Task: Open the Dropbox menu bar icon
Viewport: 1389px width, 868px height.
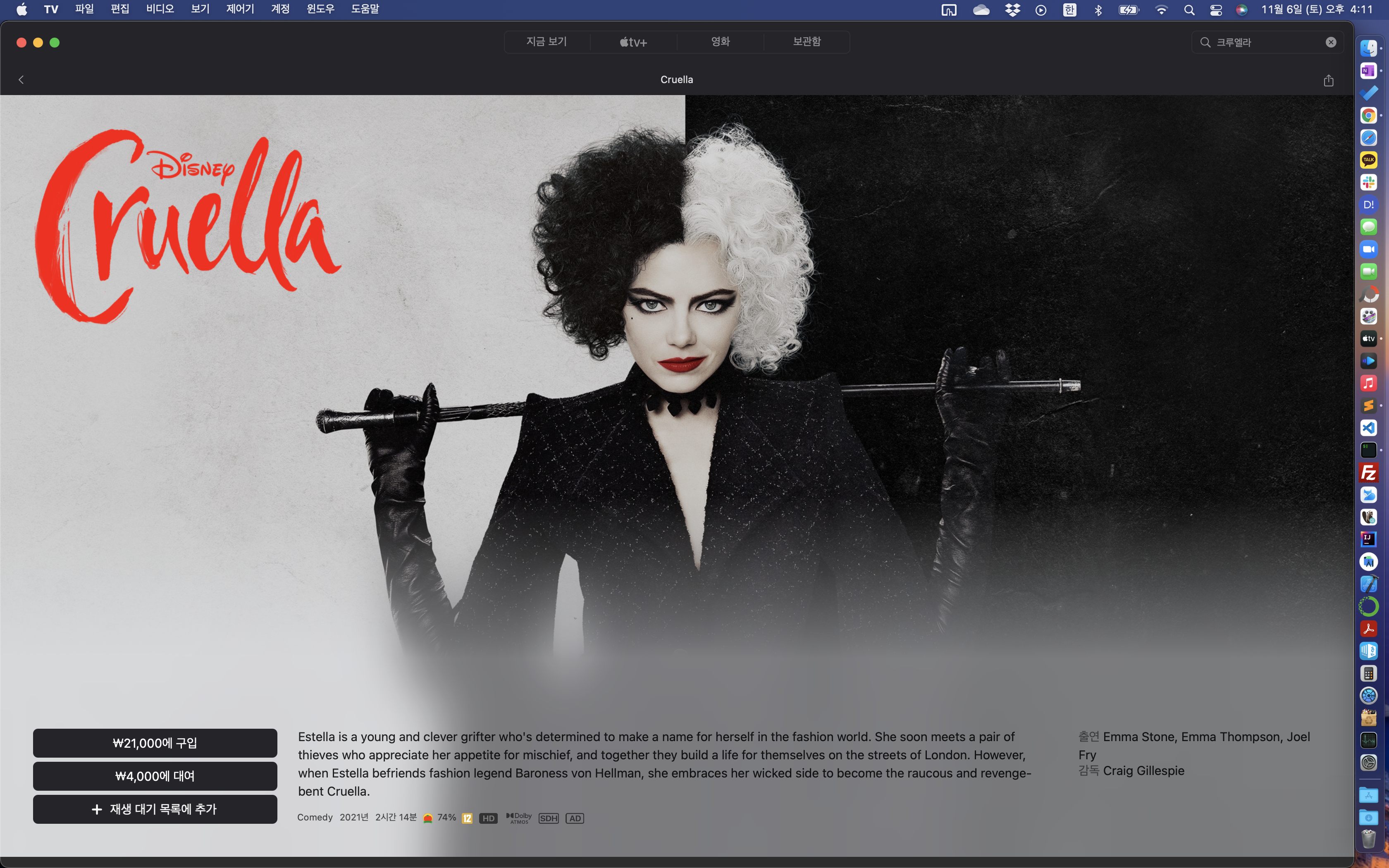Action: [1012, 10]
